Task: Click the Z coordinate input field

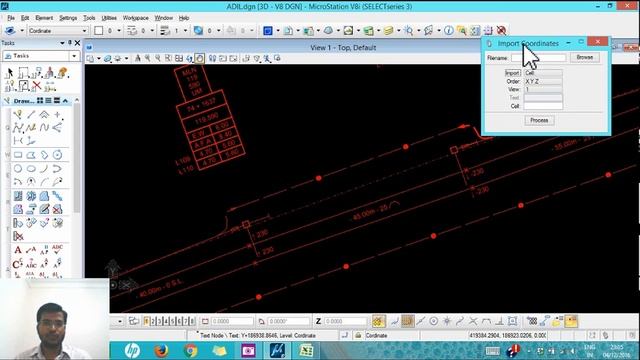Action: [x=346, y=321]
